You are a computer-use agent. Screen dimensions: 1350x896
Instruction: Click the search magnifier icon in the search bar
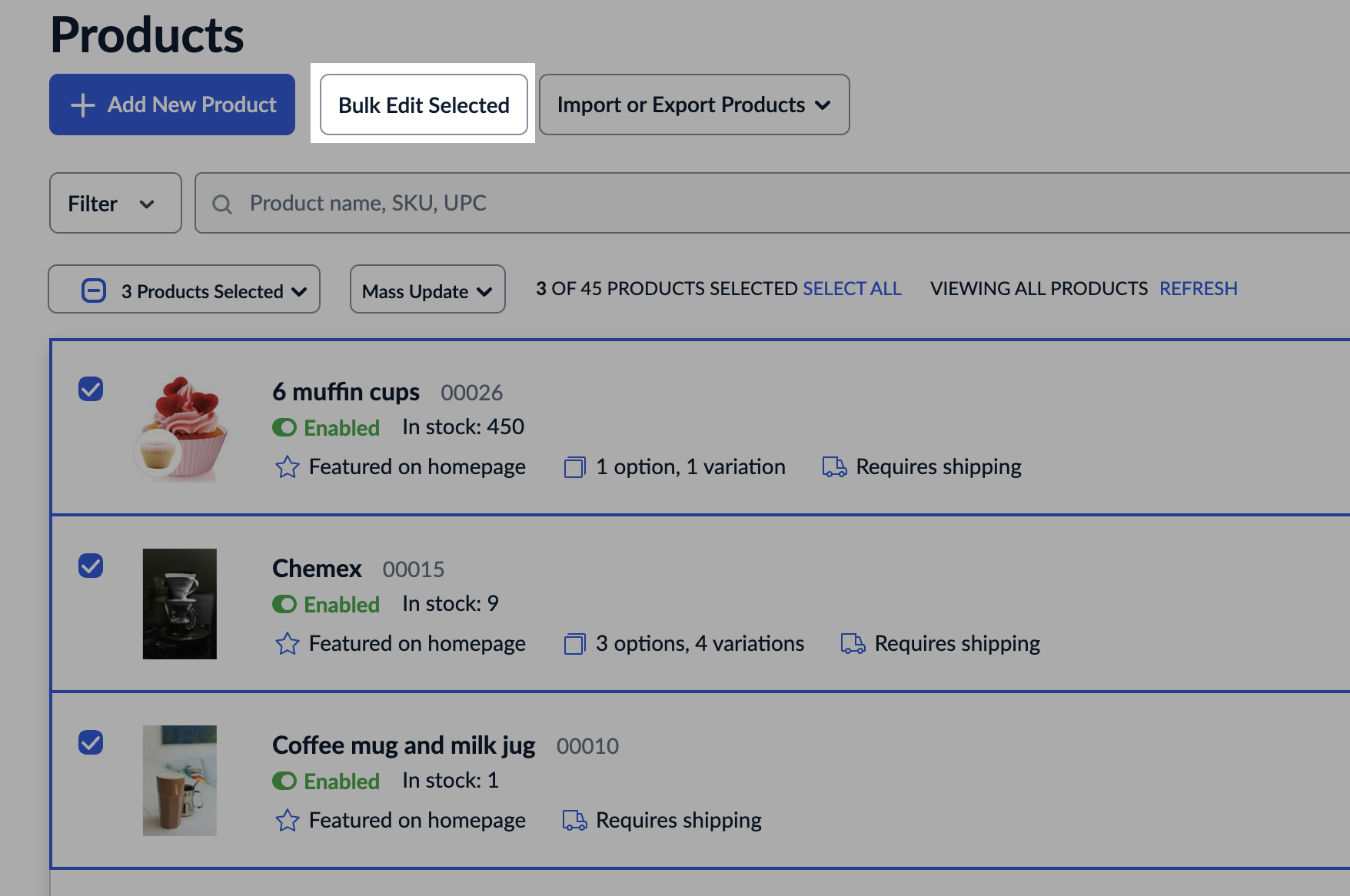[x=223, y=203]
